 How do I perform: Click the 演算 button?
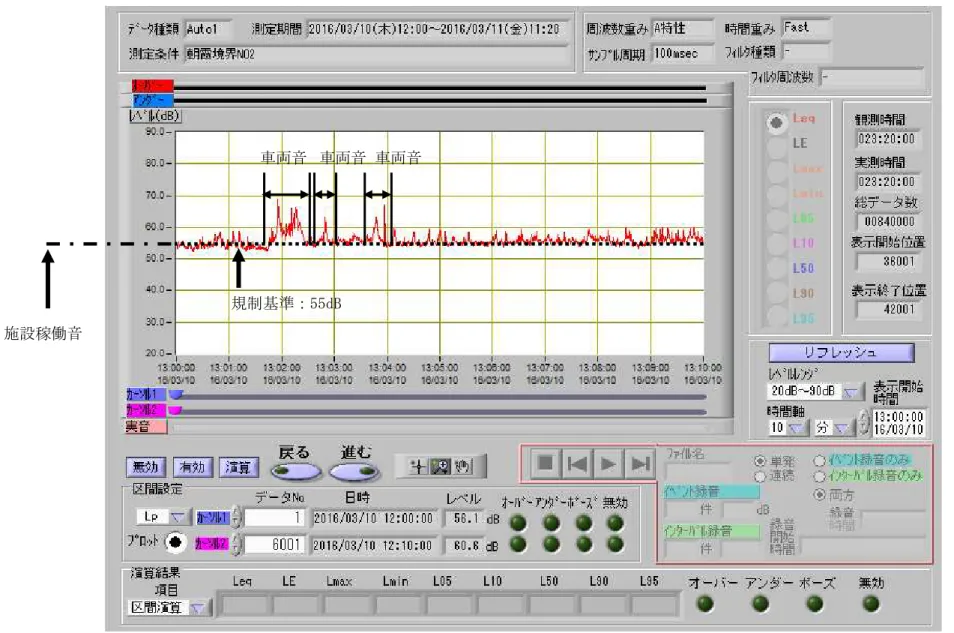click(x=238, y=467)
